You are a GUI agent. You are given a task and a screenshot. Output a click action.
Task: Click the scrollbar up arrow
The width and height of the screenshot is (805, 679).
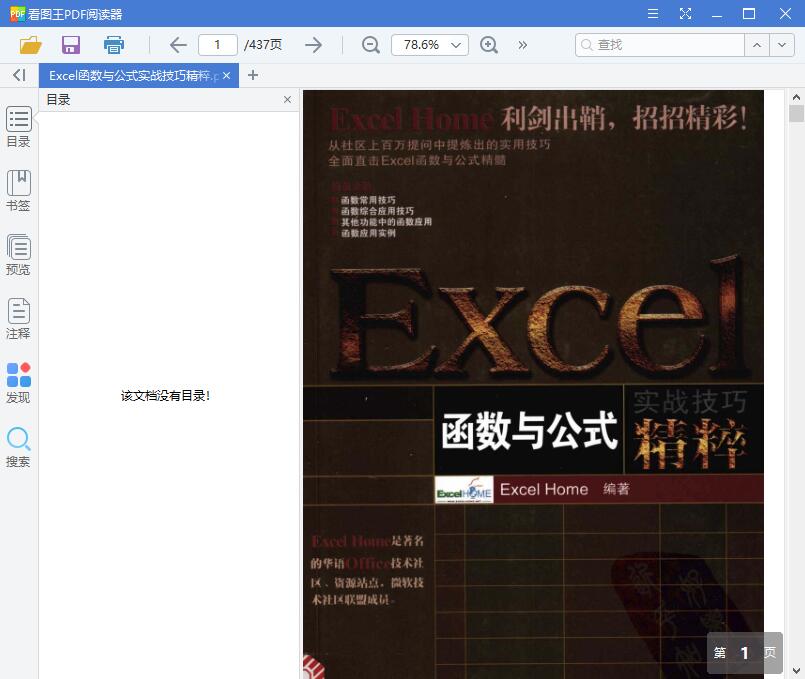point(796,96)
